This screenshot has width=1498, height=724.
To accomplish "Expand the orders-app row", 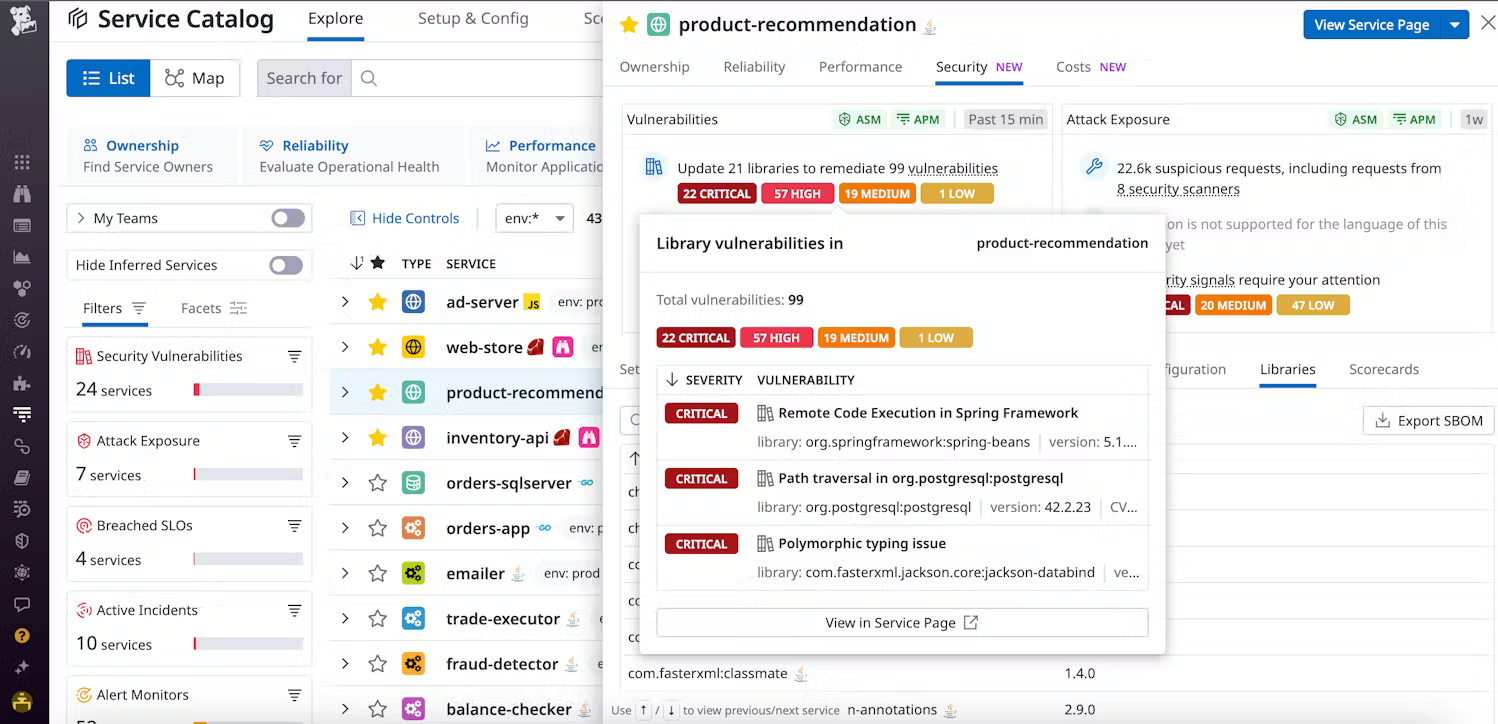I will click(345, 528).
